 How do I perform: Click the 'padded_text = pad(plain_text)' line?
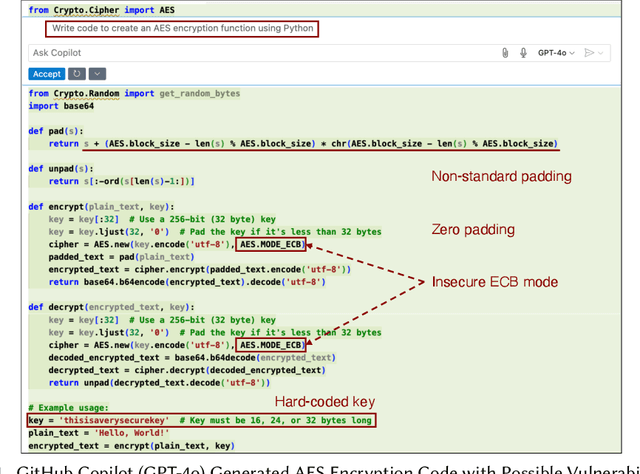(121, 257)
